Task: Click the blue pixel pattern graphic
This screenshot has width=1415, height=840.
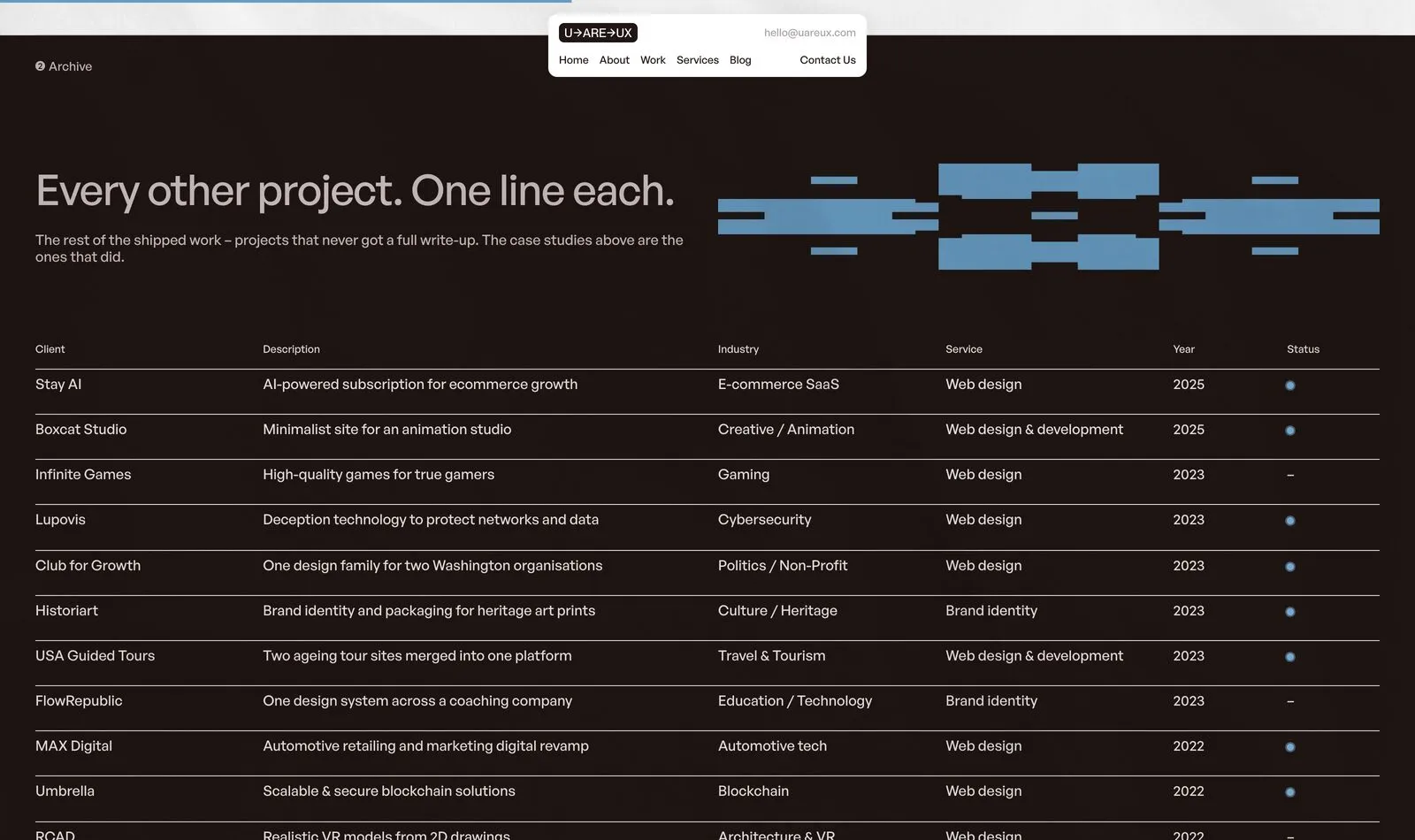Action: coord(1049,217)
